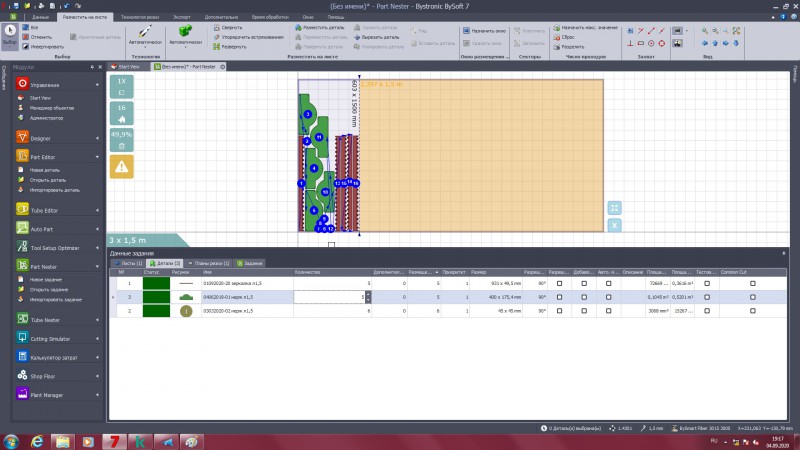The width and height of the screenshot is (800, 450).
Task: Click zoom in magnifier in Вид group
Action: click(705, 31)
